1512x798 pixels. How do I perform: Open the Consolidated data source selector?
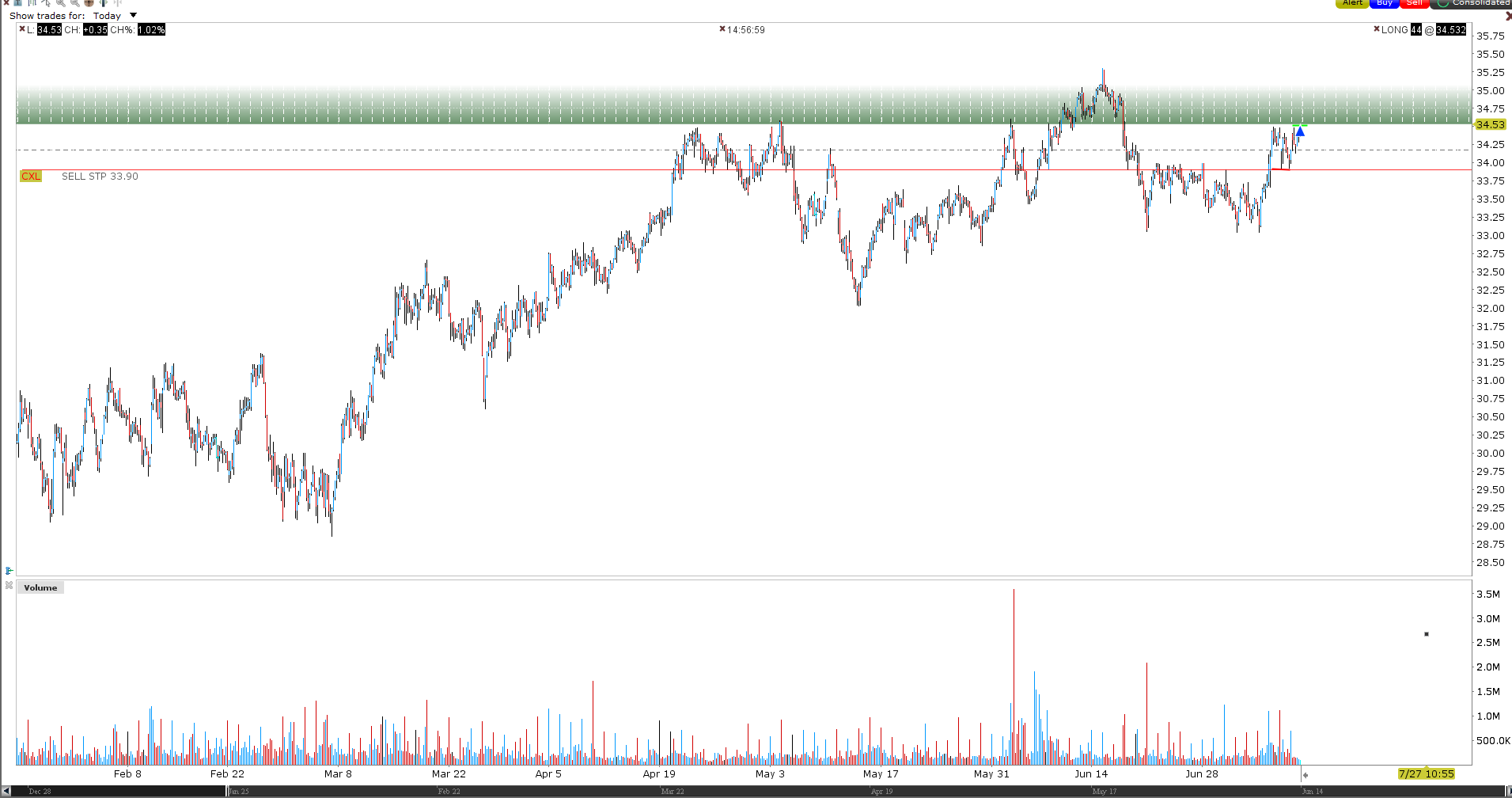1472,3
